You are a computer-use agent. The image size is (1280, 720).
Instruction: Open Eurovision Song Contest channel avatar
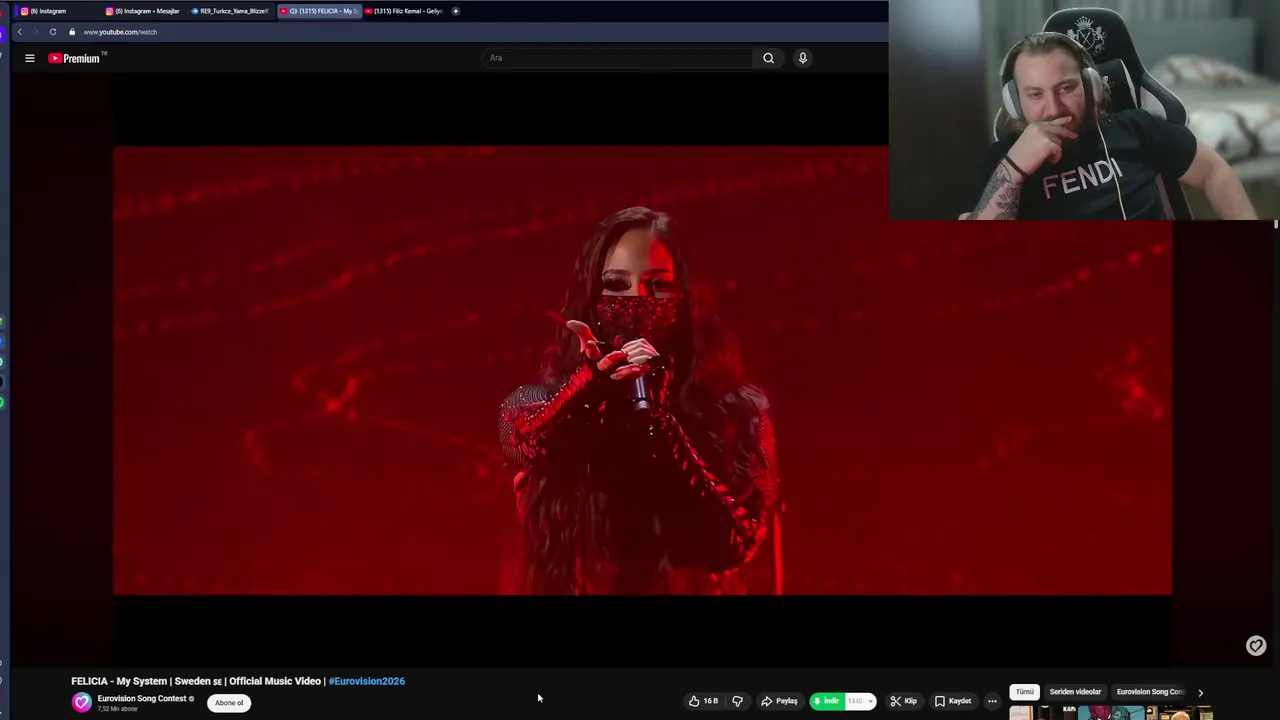(82, 703)
